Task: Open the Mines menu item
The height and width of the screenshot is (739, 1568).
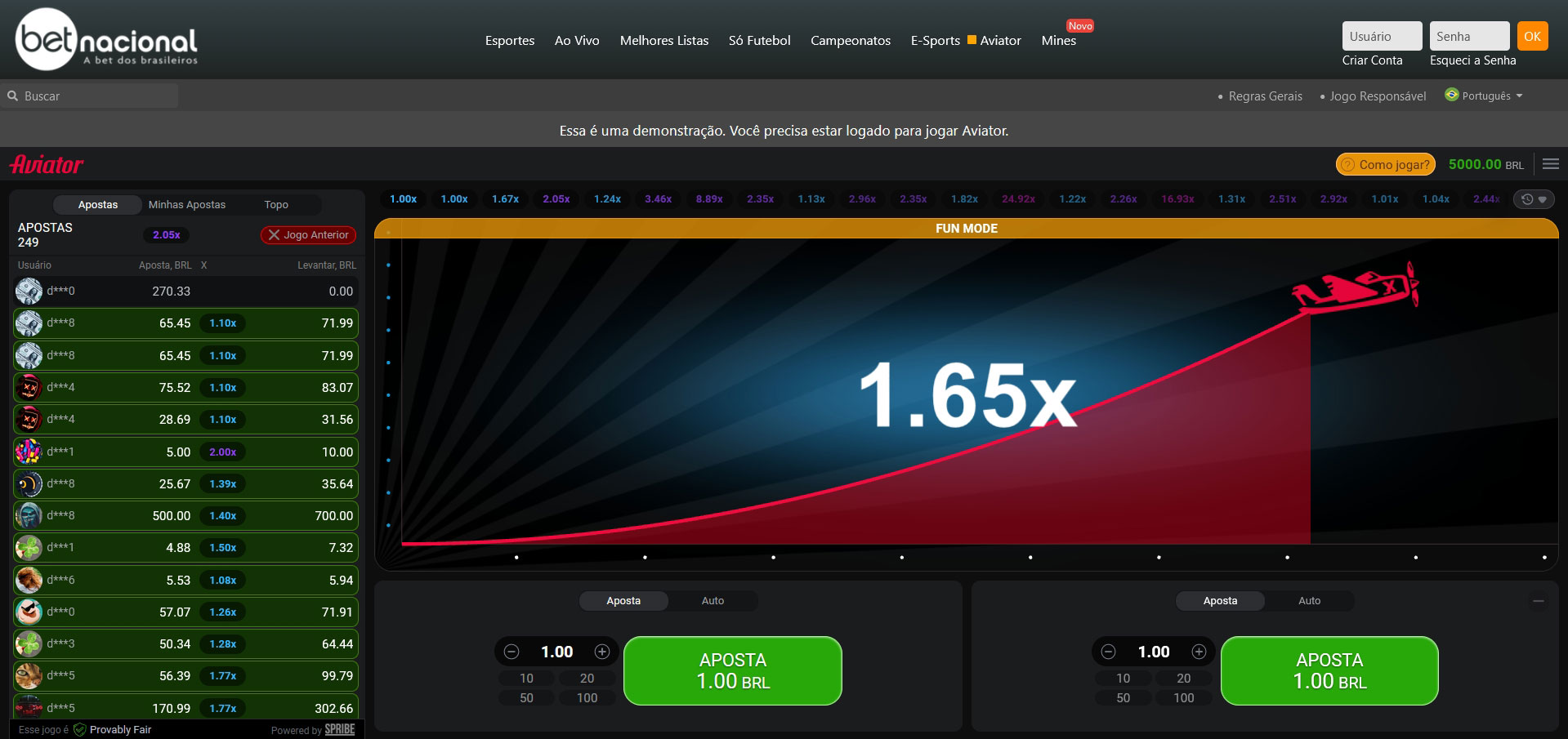Action: click(x=1059, y=40)
